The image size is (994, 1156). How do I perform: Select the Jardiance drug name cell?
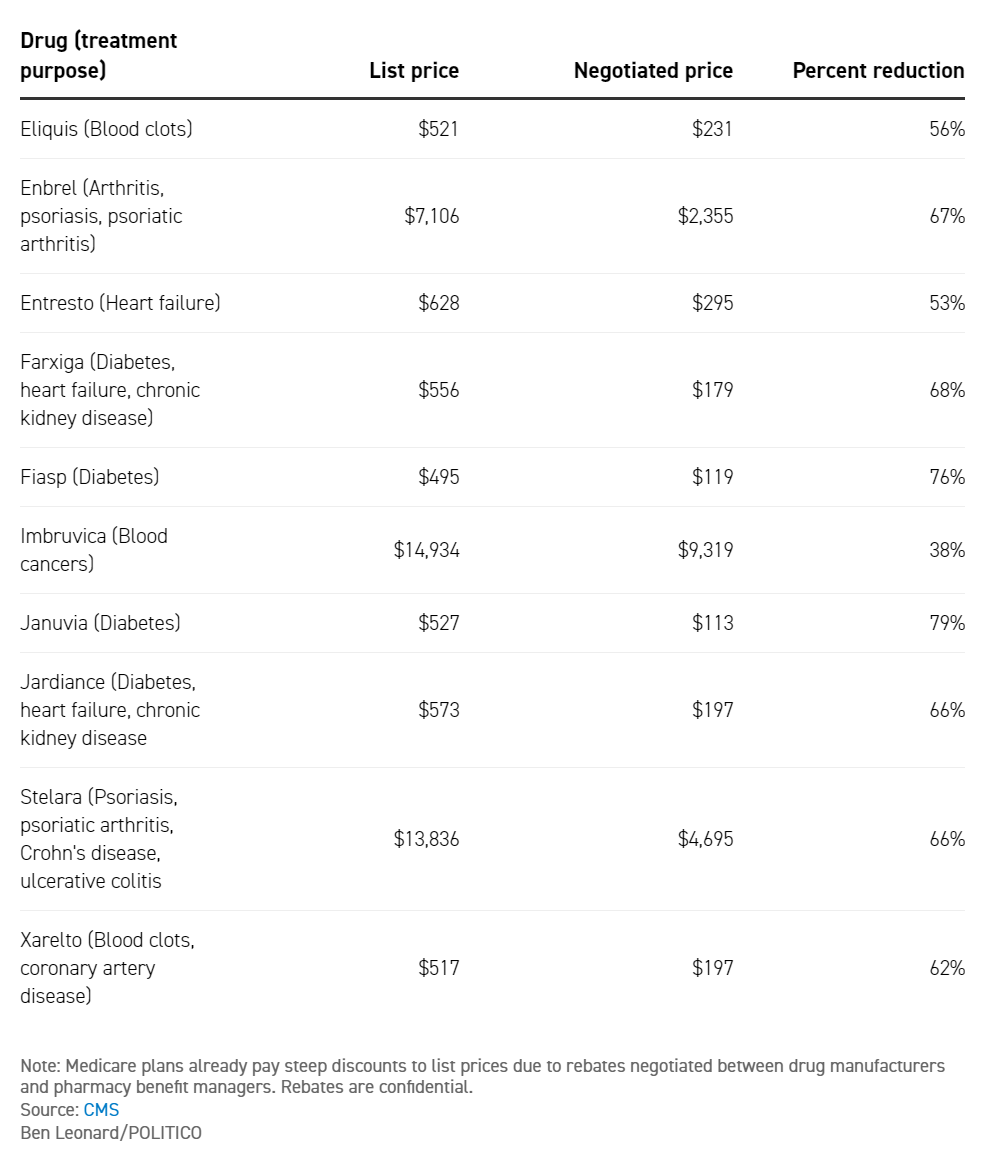(110, 710)
